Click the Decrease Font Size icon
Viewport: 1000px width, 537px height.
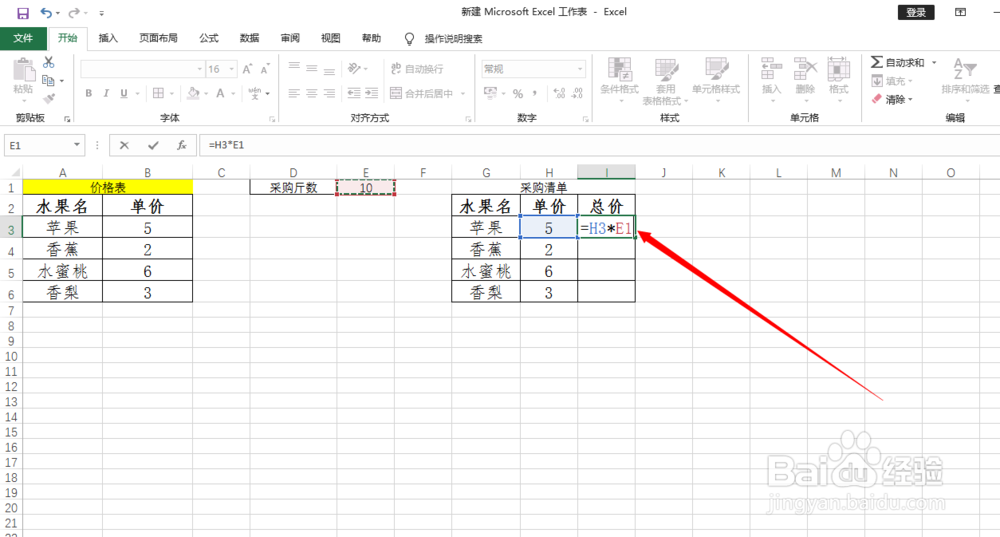tap(265, 69)
